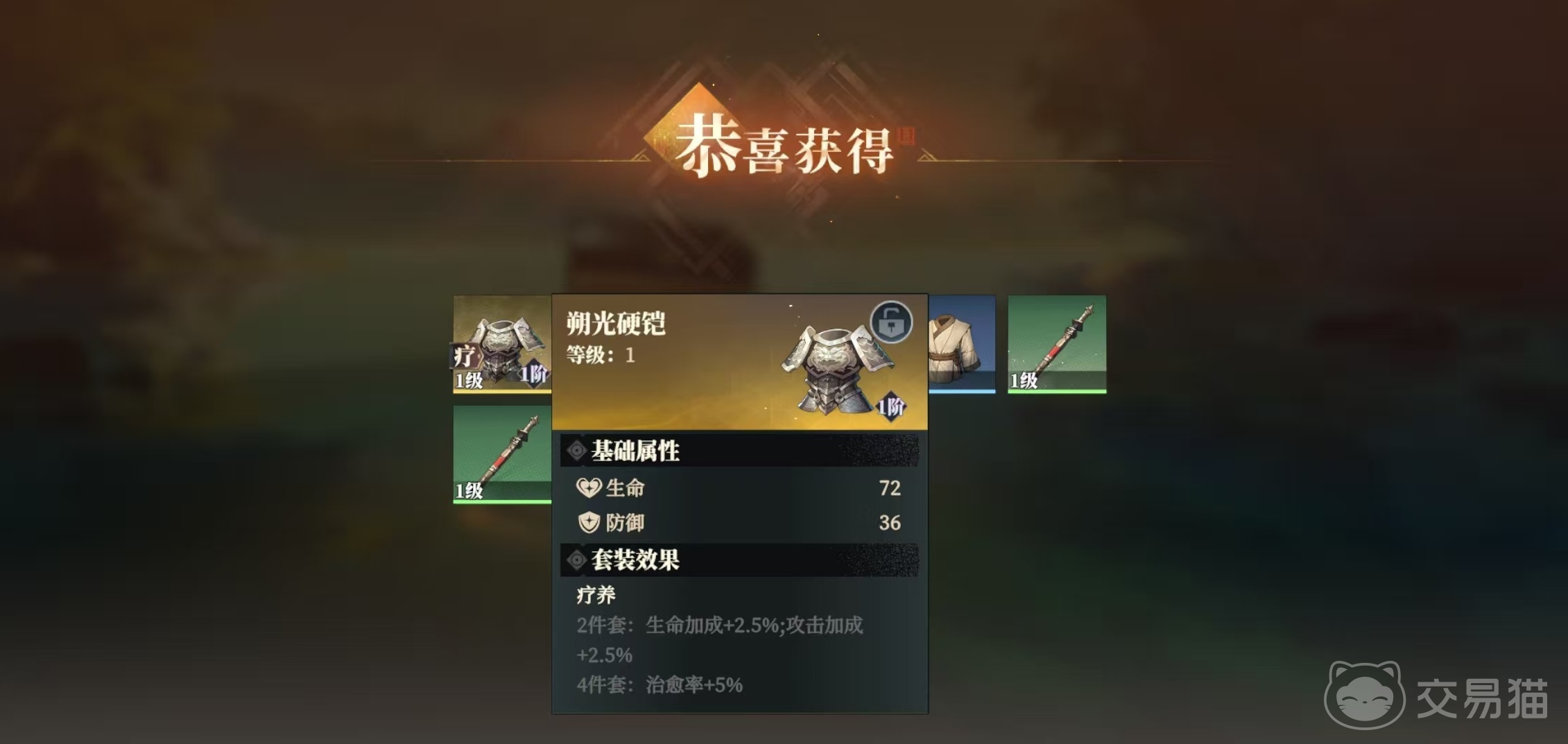The height and width of the screenshot is (744, 1568).
Task: Click the 2件套 set bonus text
Action: [720, 639]
